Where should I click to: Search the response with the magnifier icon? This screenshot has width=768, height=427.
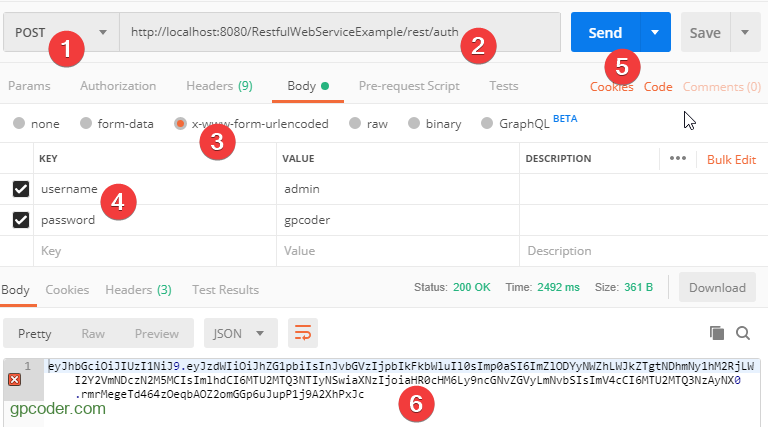tap(742, 332)
